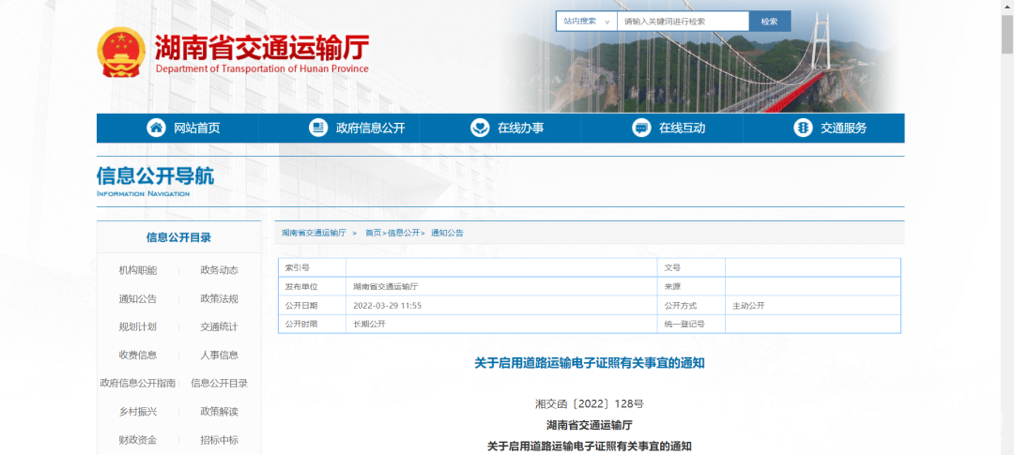This screenshot has height=455, width=1014.
Task: Open the 在线办事 nav item
Action: coord(521,128)
